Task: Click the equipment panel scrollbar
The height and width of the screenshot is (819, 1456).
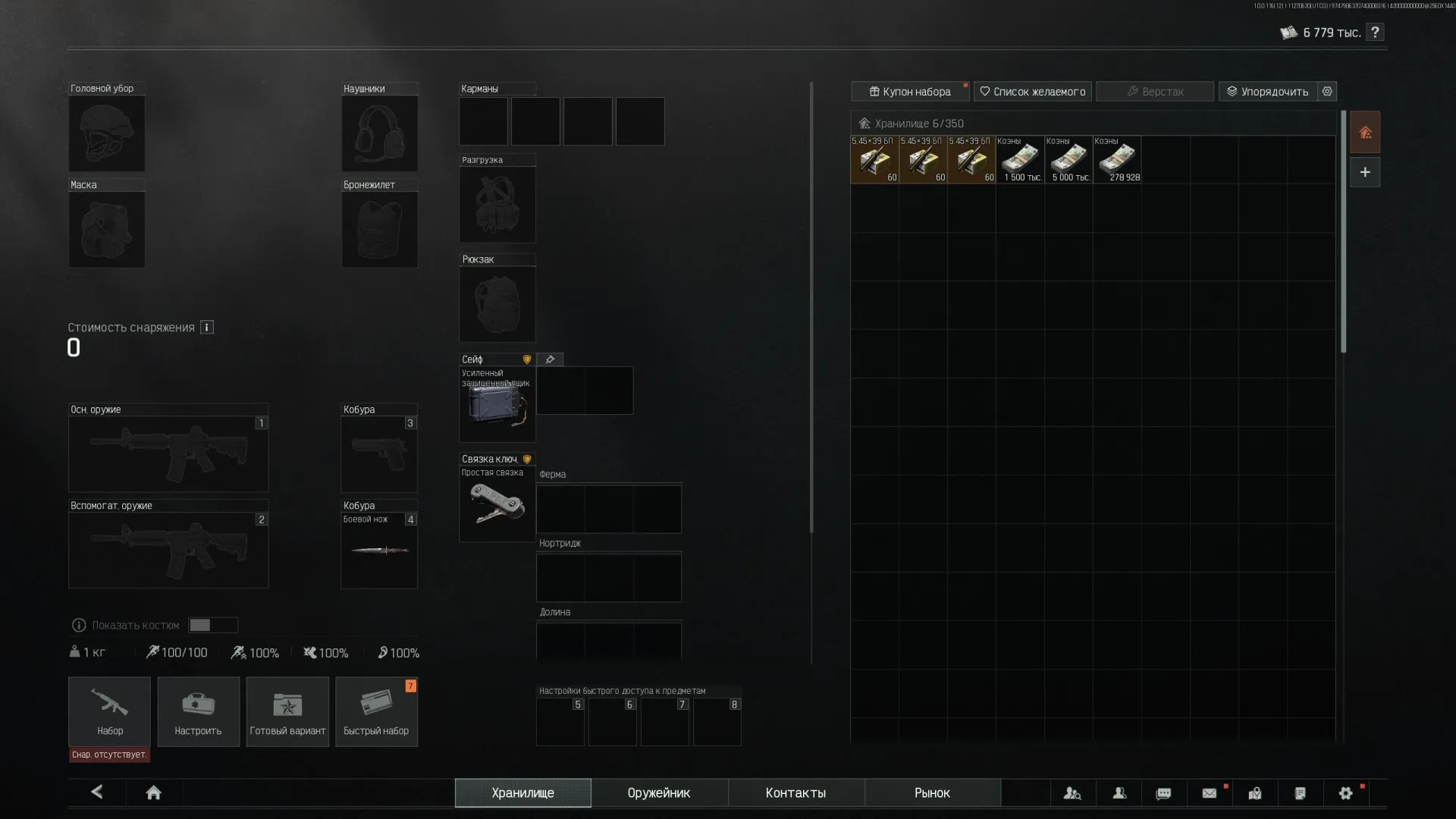Action: (811, 307)
